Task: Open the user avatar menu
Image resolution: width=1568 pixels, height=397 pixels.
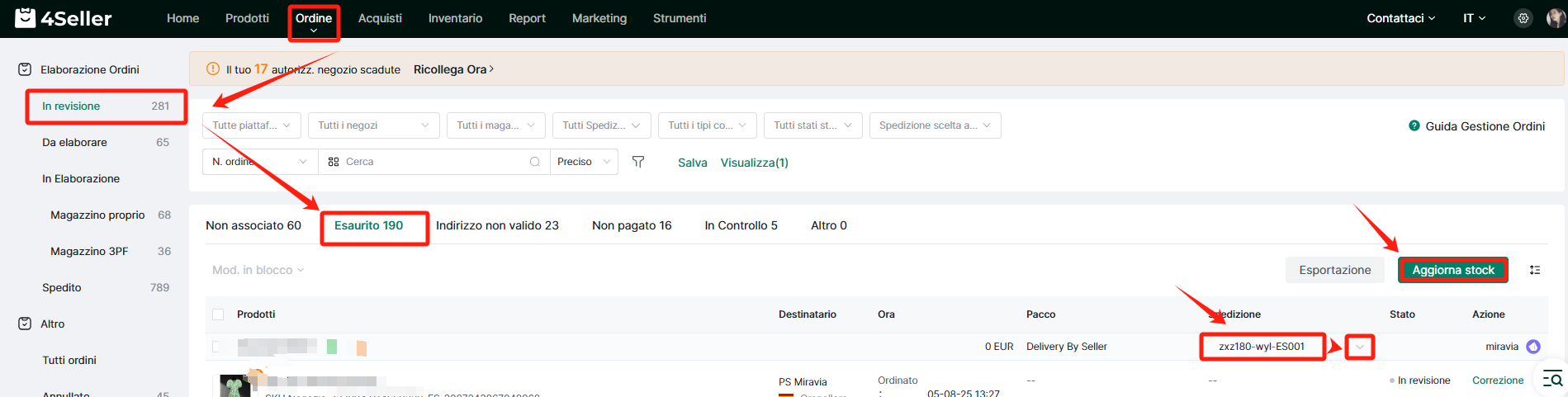Action: pyautogui.click(x=1556, y=18)
